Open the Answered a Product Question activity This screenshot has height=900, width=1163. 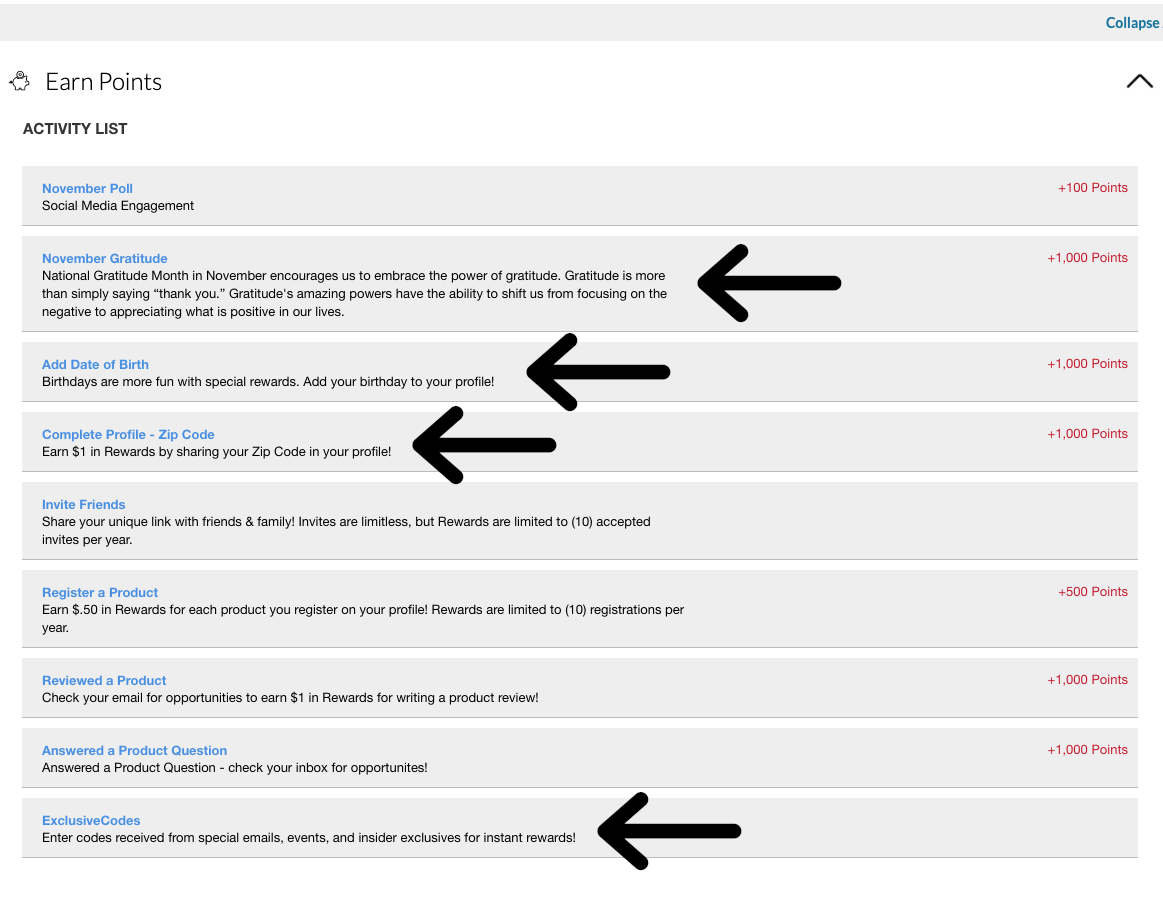click(134, 750)
